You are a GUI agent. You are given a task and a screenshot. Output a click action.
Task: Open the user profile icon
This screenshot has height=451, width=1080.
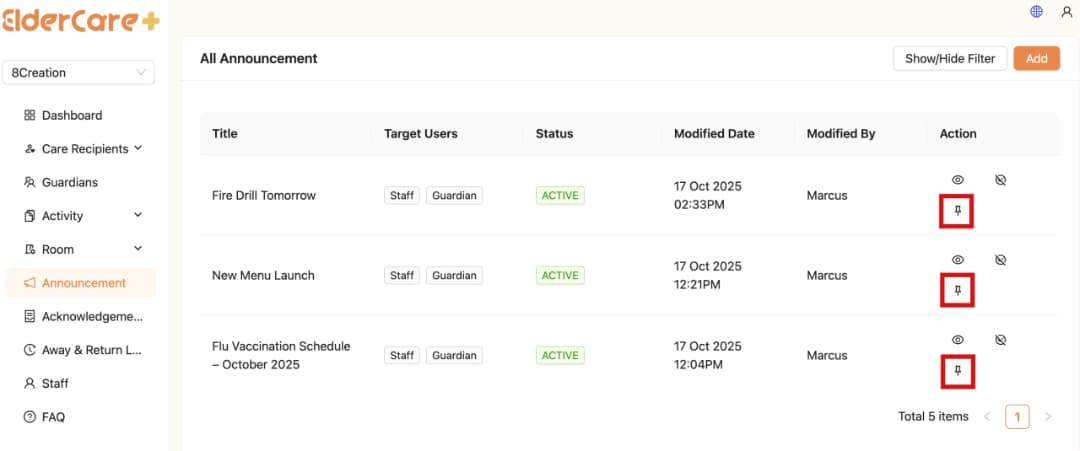[1066, 12]
